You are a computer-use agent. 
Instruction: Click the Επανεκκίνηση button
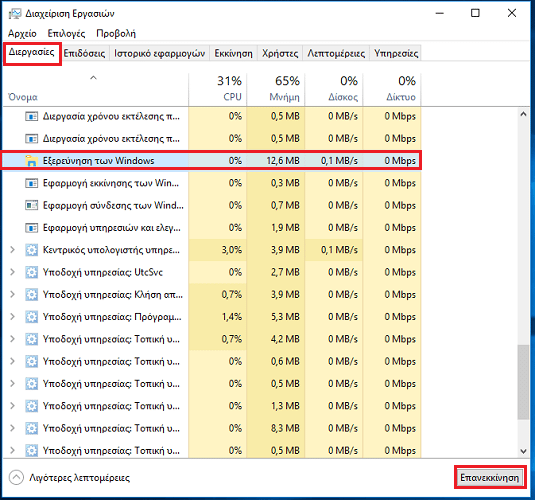pos(490,477)
